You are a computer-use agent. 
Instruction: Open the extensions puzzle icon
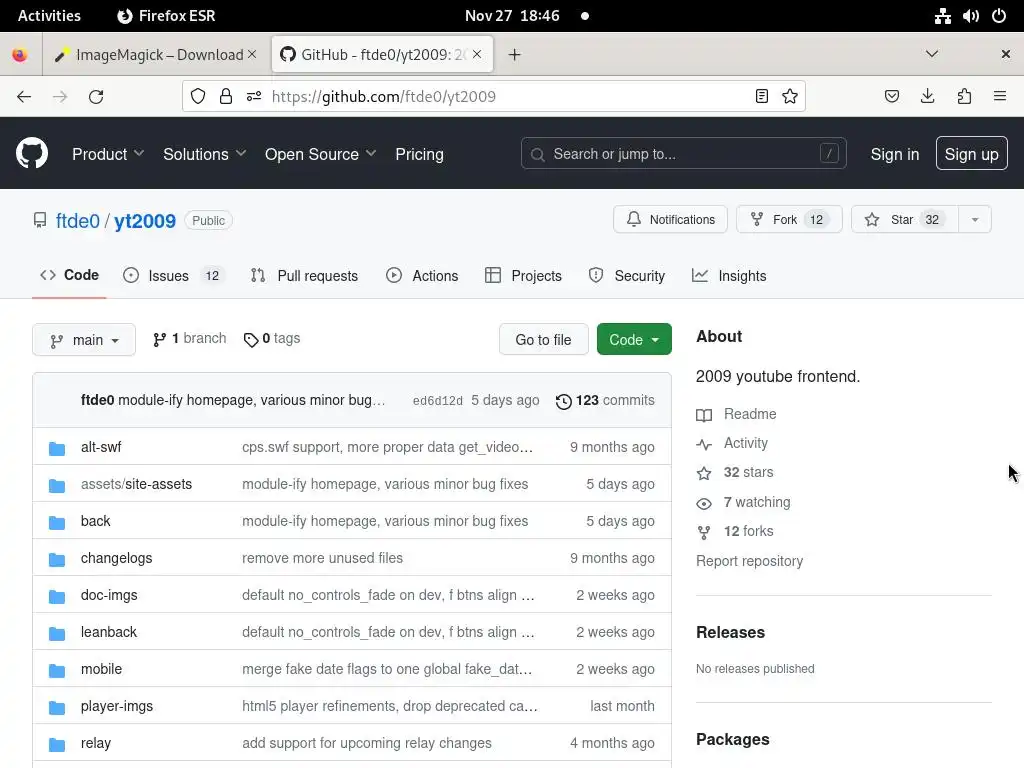coord(964,97)
